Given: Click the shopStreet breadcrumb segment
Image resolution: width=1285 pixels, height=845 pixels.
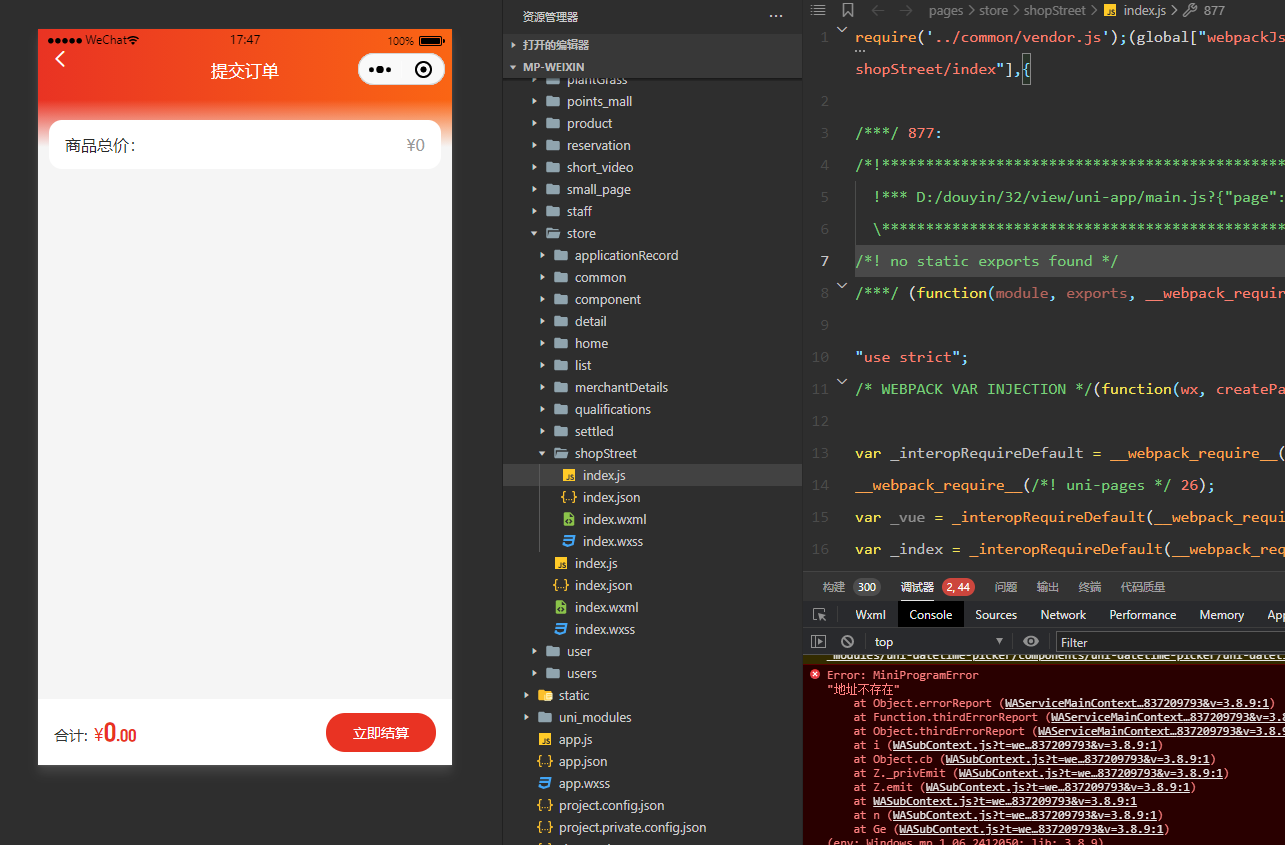Looking at the screenshot, I should point(1054,10).
